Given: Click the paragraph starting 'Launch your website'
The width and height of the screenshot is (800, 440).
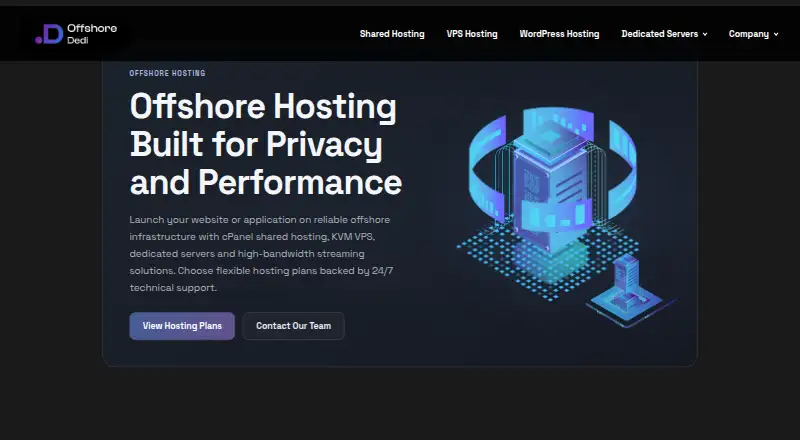Looking at the screenshot, I should 261,254.
